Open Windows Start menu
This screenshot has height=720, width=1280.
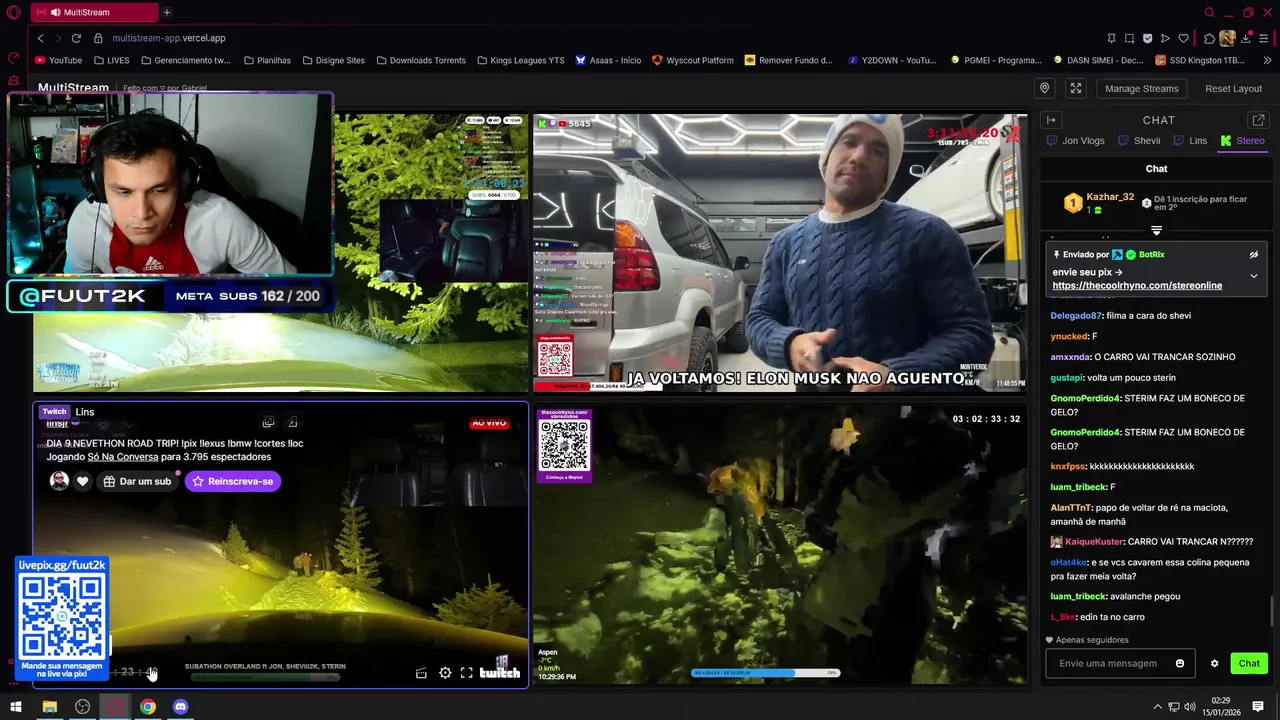[16, 707]
